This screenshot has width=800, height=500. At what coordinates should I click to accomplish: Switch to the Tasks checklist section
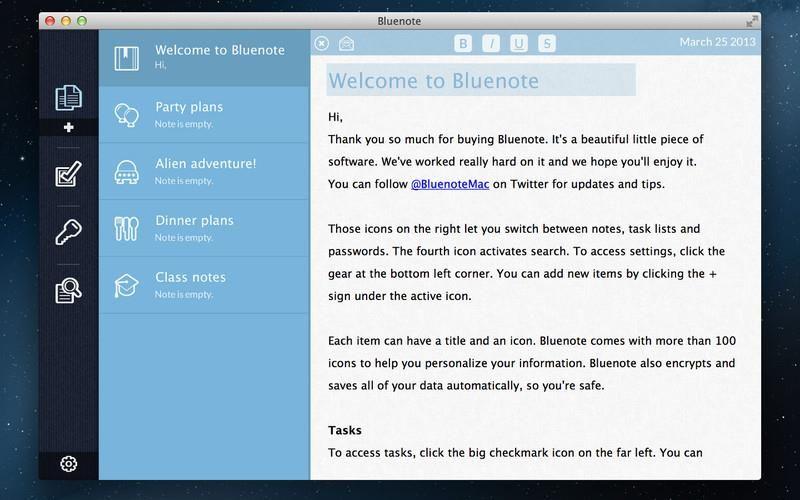[x=68, y=174]
